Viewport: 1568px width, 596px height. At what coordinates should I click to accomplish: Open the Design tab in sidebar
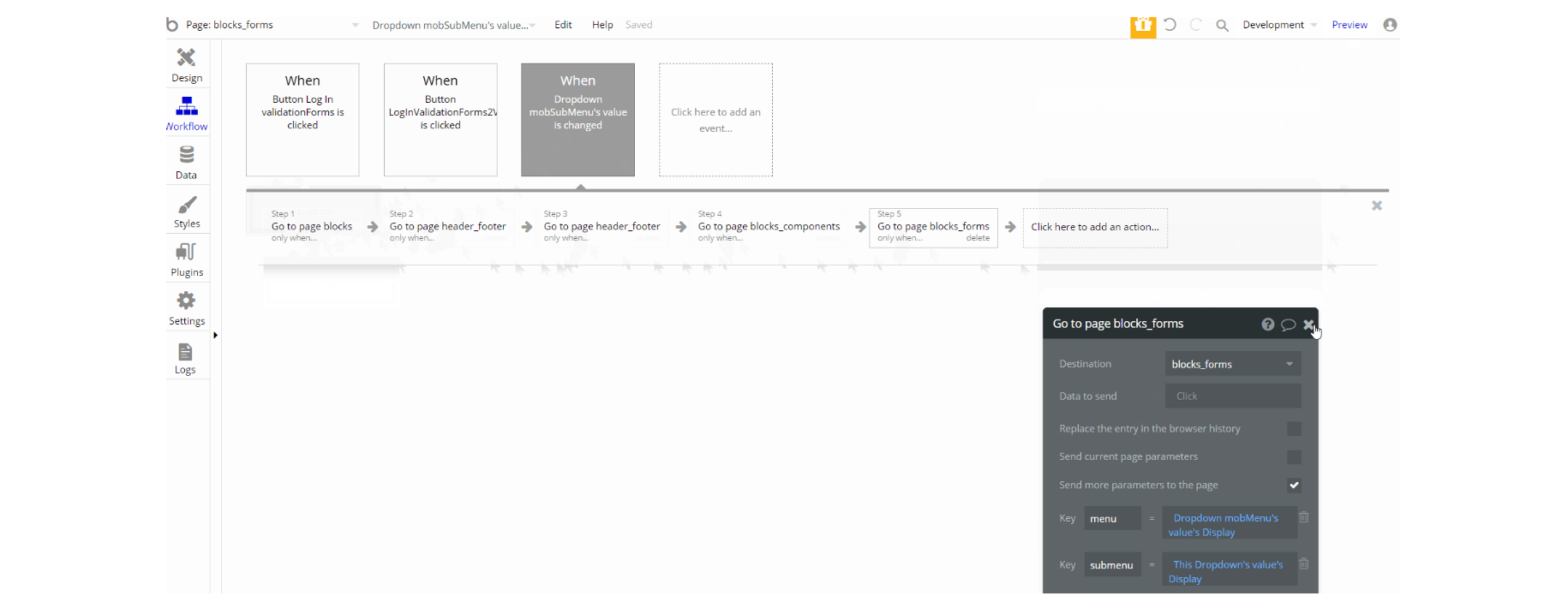[x=187, y=65]
